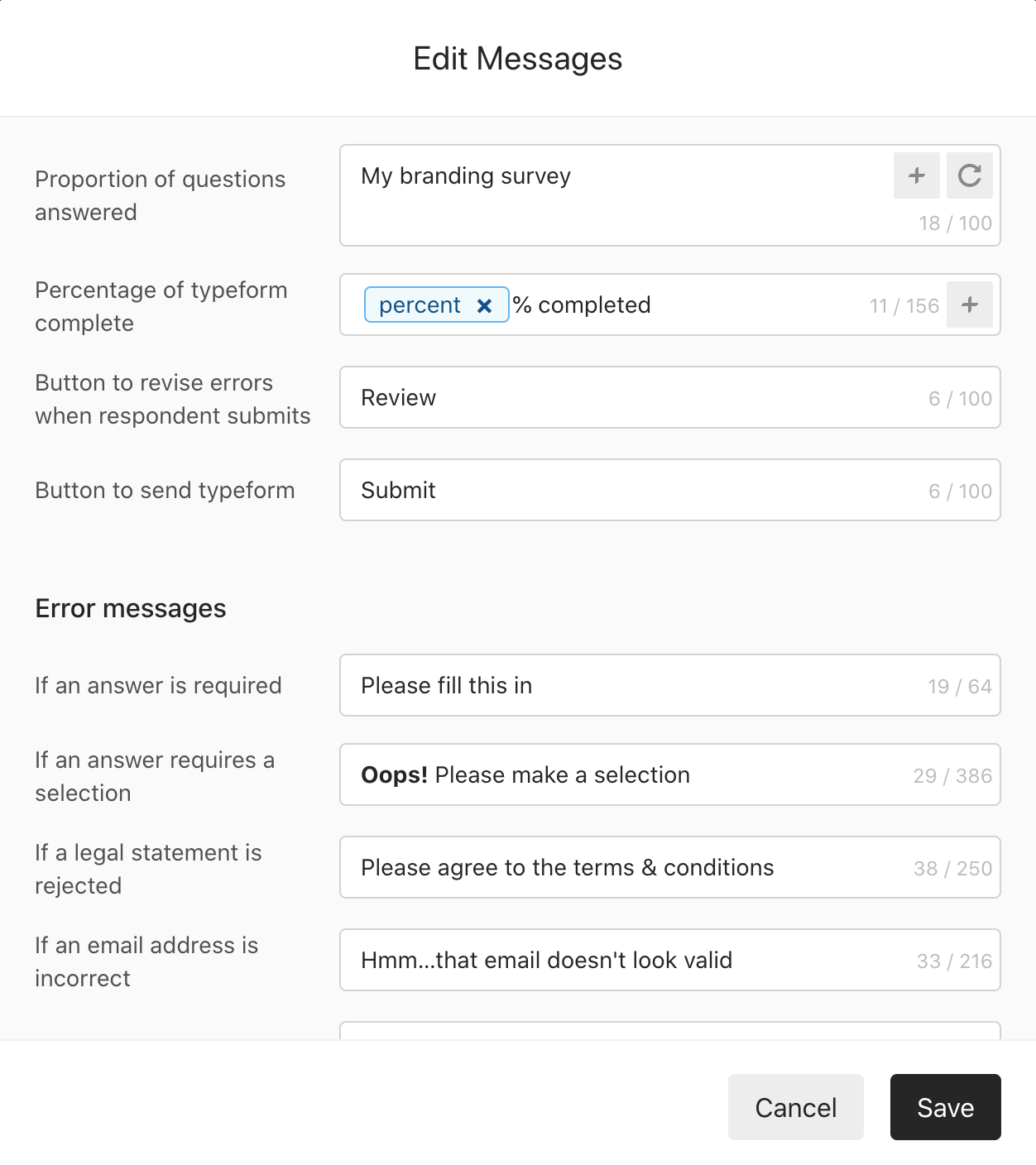The width and height of the screenshot is (1036, 1165).
Task: Click into the Review text field
Action: coord(669,397)
